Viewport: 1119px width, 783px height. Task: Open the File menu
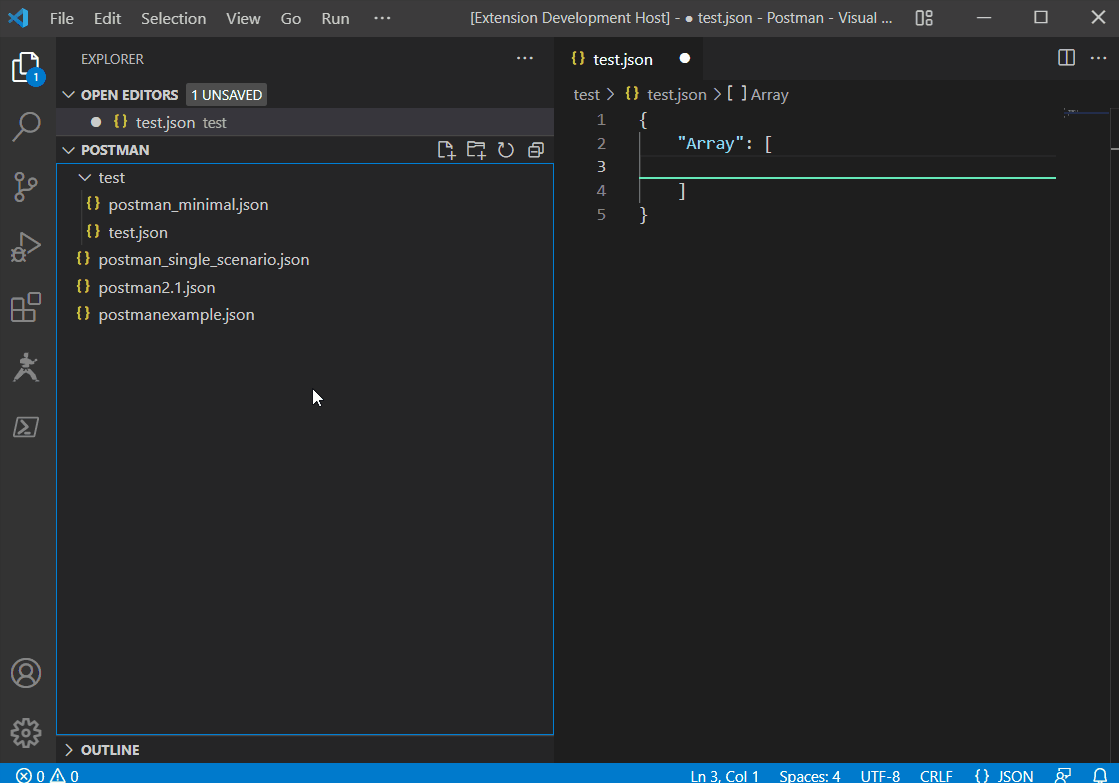point(61,18)
